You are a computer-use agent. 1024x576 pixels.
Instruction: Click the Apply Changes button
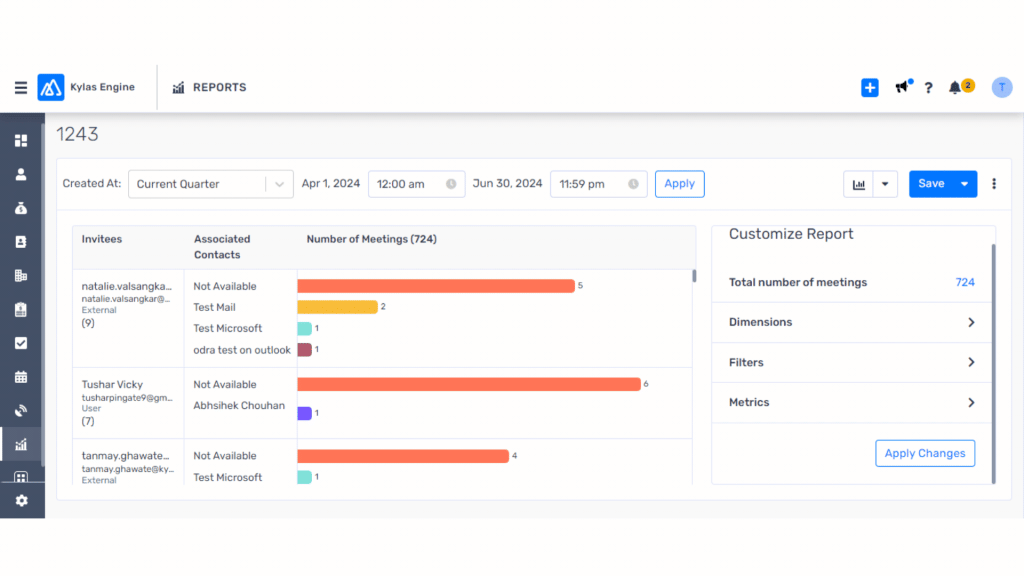pyautogui.click(x=925, y=453)
